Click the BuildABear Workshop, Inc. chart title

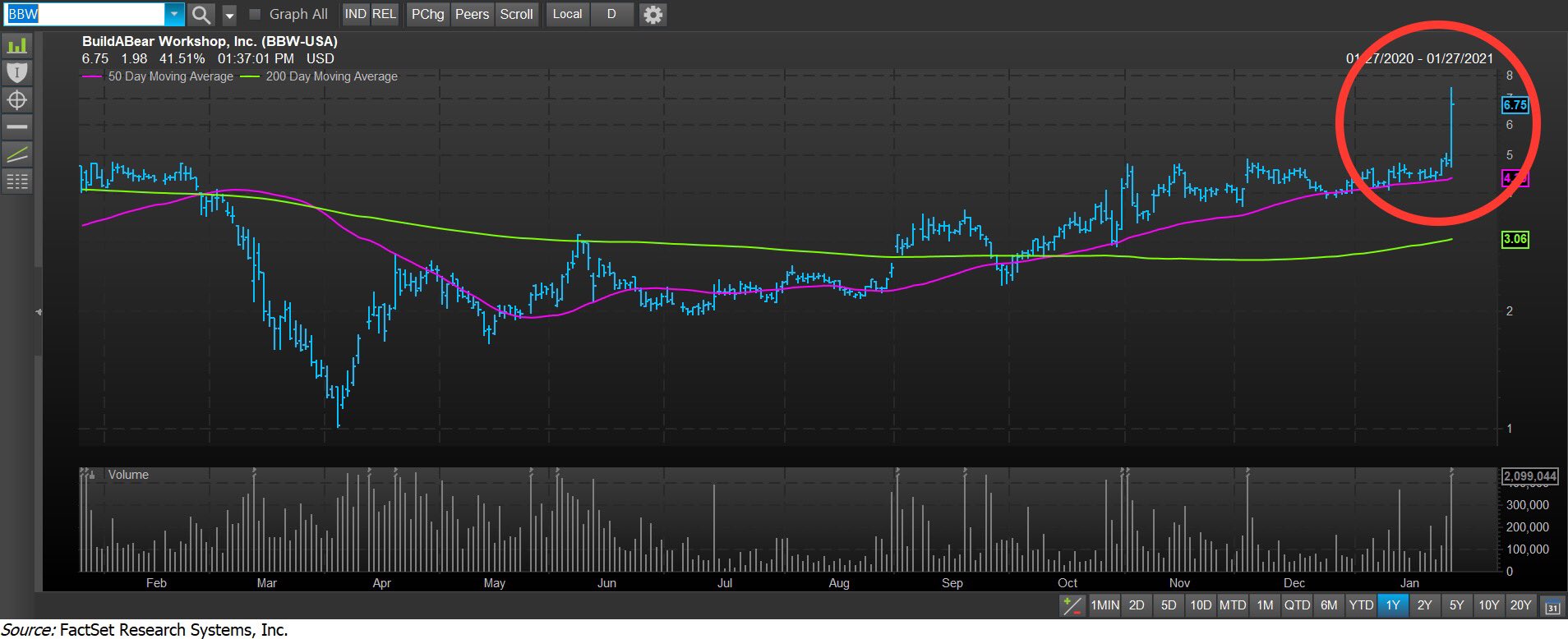(x=210, y=41)
